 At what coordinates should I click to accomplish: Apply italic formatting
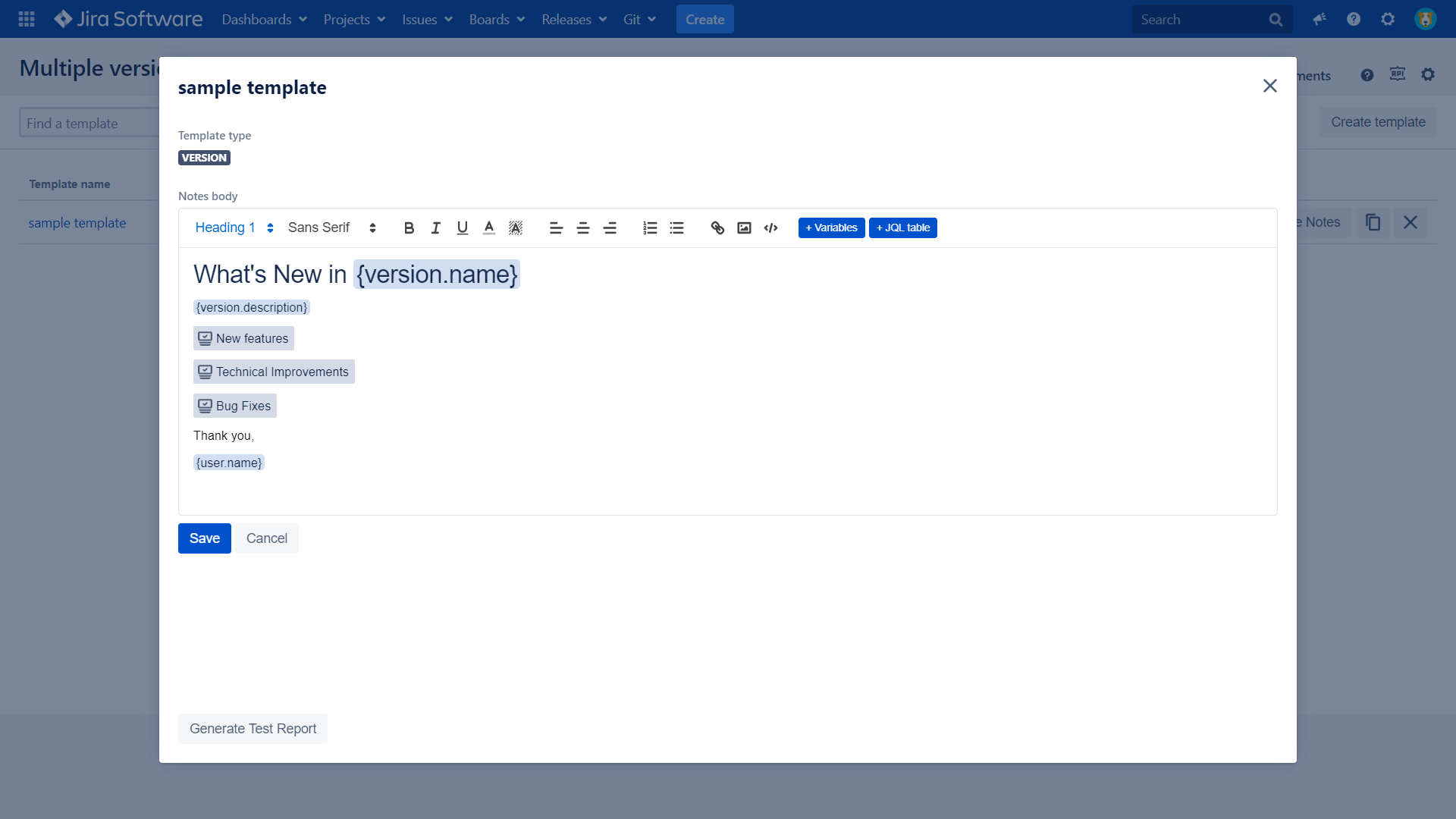pyautogui.click(x=435, y=227)
